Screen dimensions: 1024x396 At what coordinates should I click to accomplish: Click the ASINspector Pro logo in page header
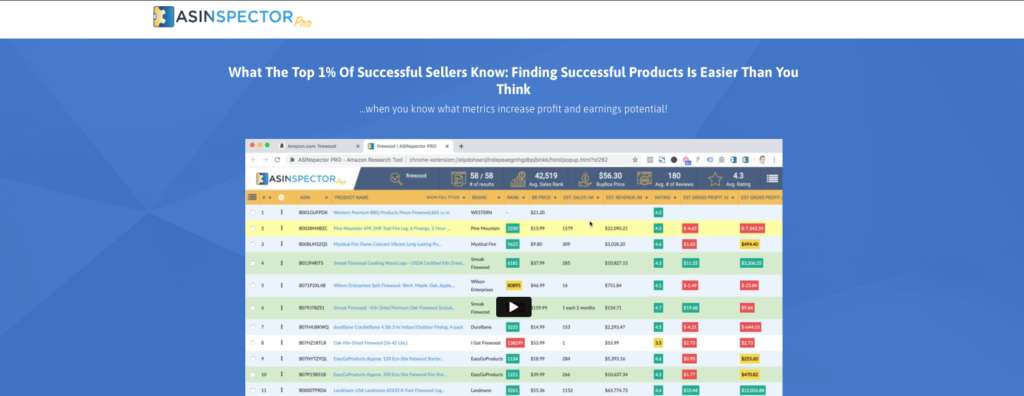click(x=232, y=17)
